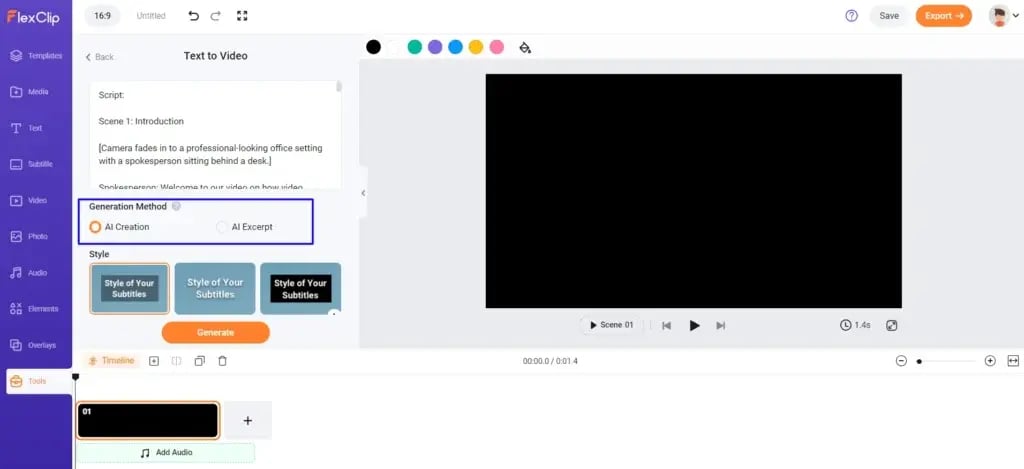
Task: Delete scene using the trash icon
Action: (x=222, y=361)
